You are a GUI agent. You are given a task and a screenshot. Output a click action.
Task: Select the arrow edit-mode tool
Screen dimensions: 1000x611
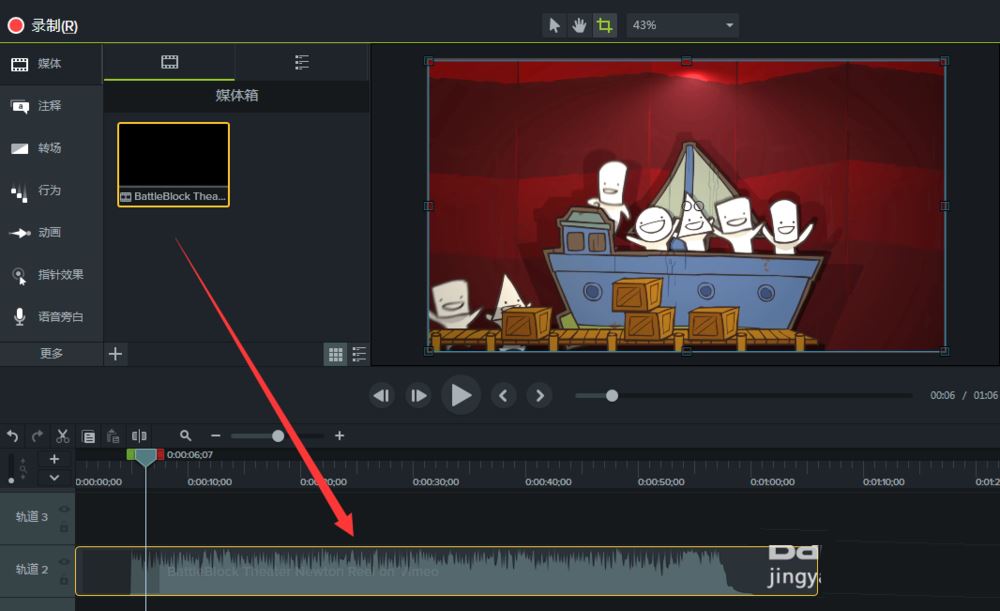click(x=554, y=26)
